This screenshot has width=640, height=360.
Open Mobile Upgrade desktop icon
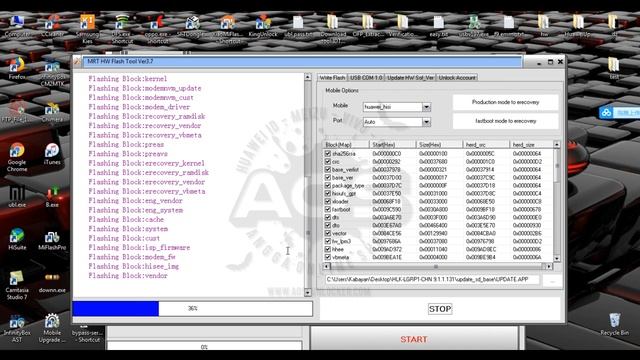[x=52, y=328]
